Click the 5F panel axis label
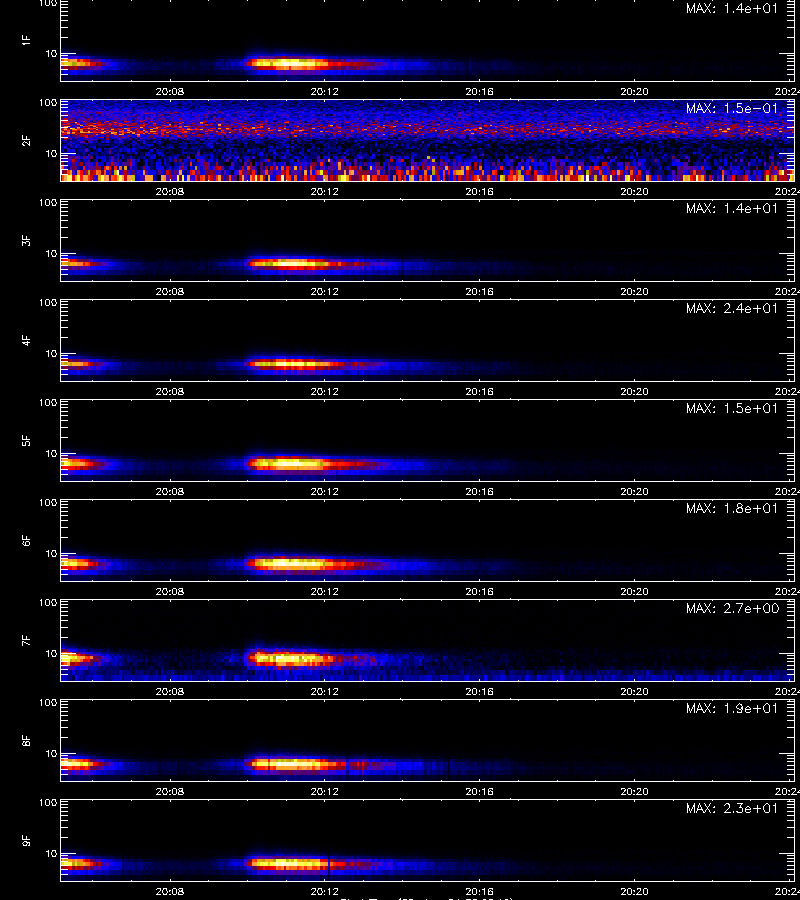 (x=26, y=440)
